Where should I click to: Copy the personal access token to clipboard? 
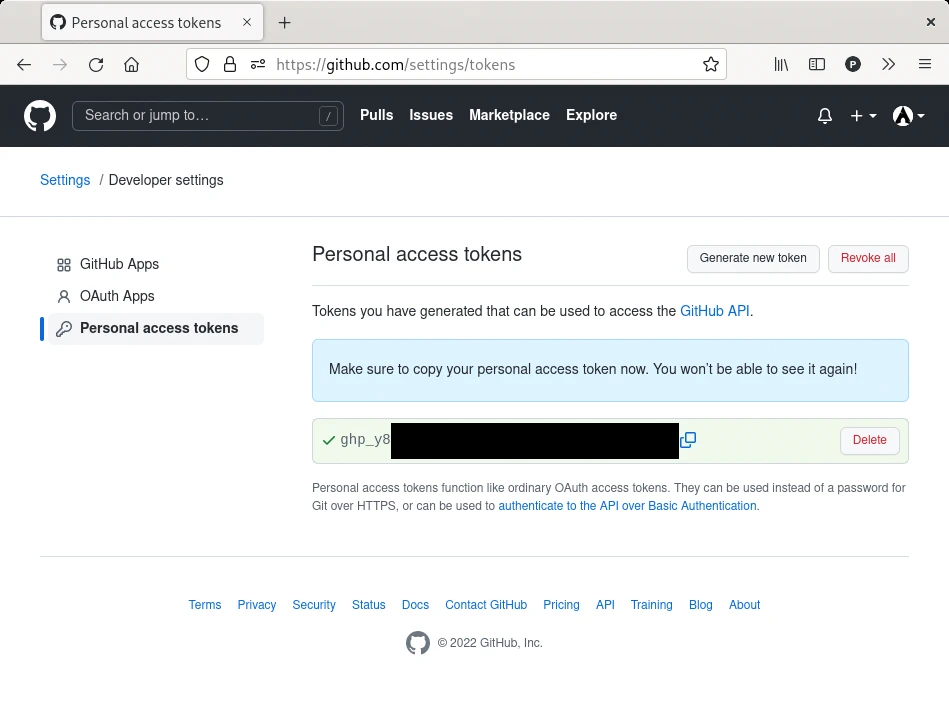click(688, 440)
